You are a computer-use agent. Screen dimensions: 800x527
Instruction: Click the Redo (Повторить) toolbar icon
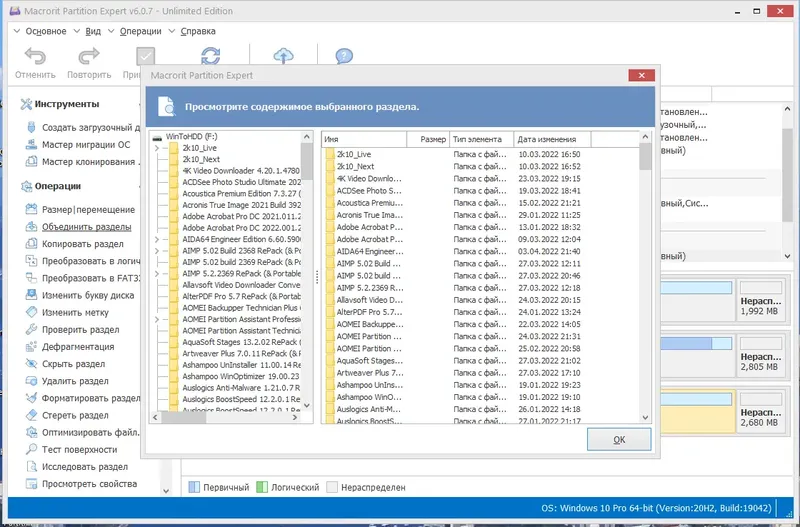tap(89, 56)
